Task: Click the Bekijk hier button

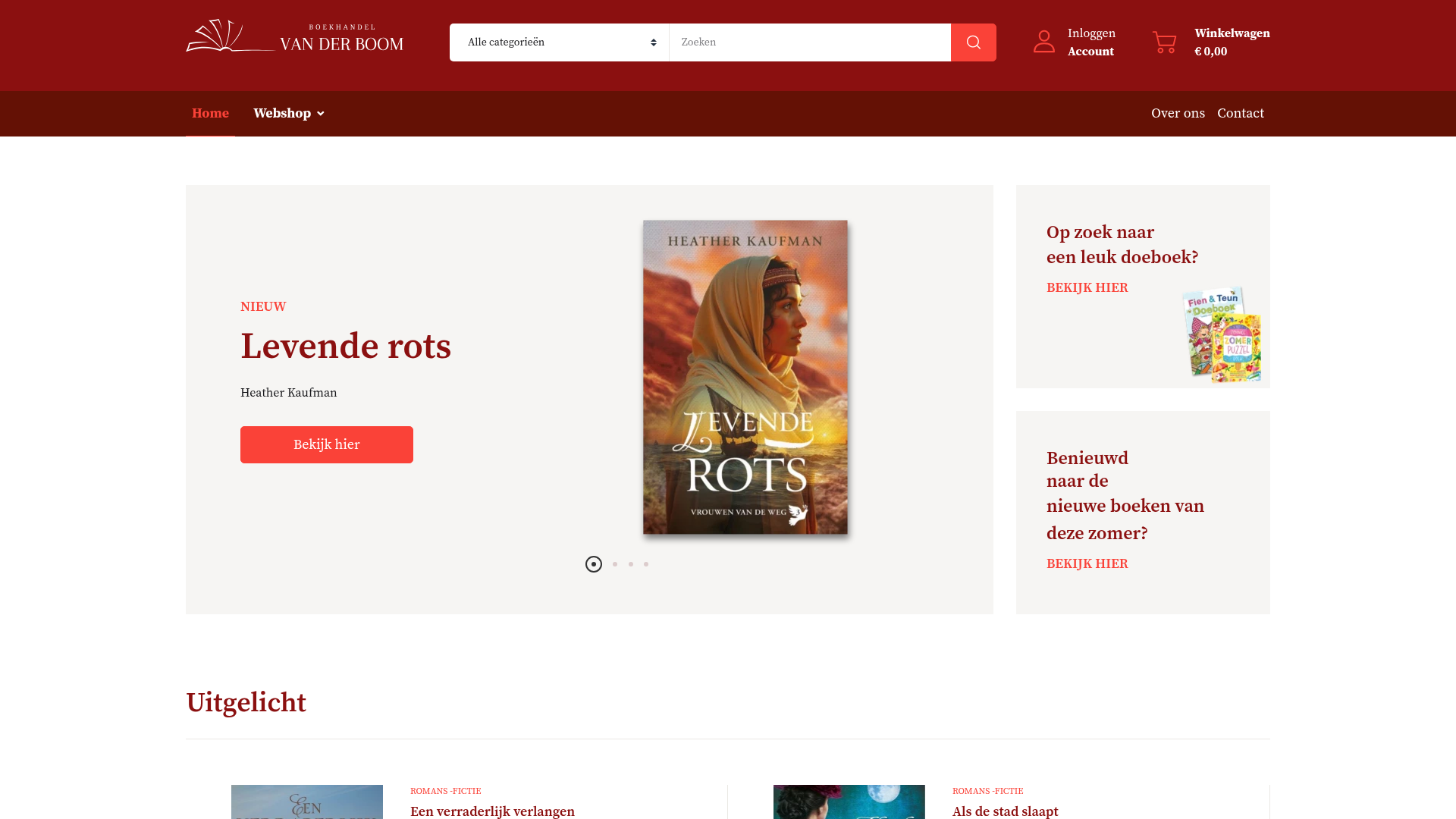Action: click(327, 444)
